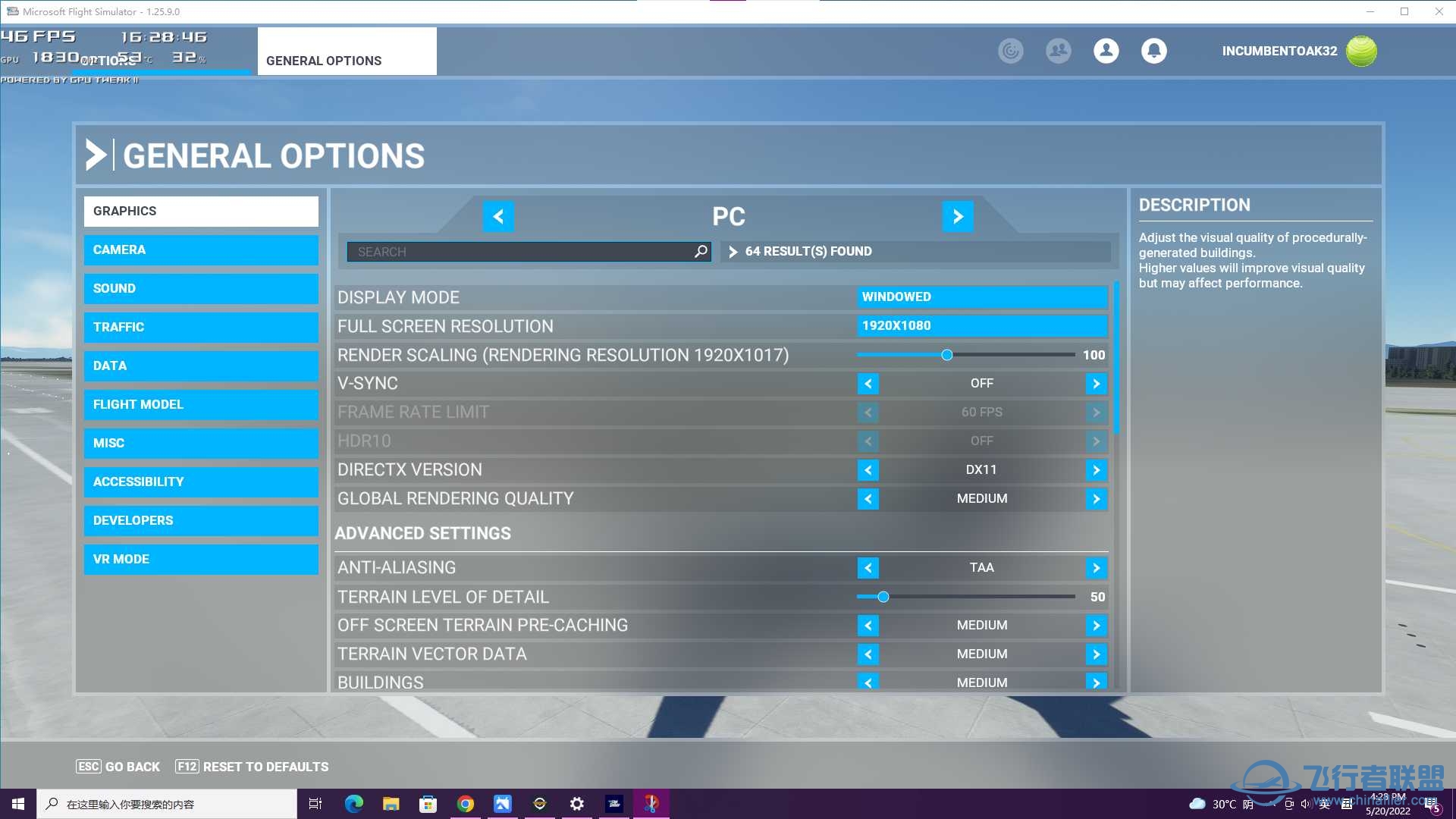The image size is (1456, 819).
Task: Click the volume speaker tray icon
Action: coord(1306,804)
